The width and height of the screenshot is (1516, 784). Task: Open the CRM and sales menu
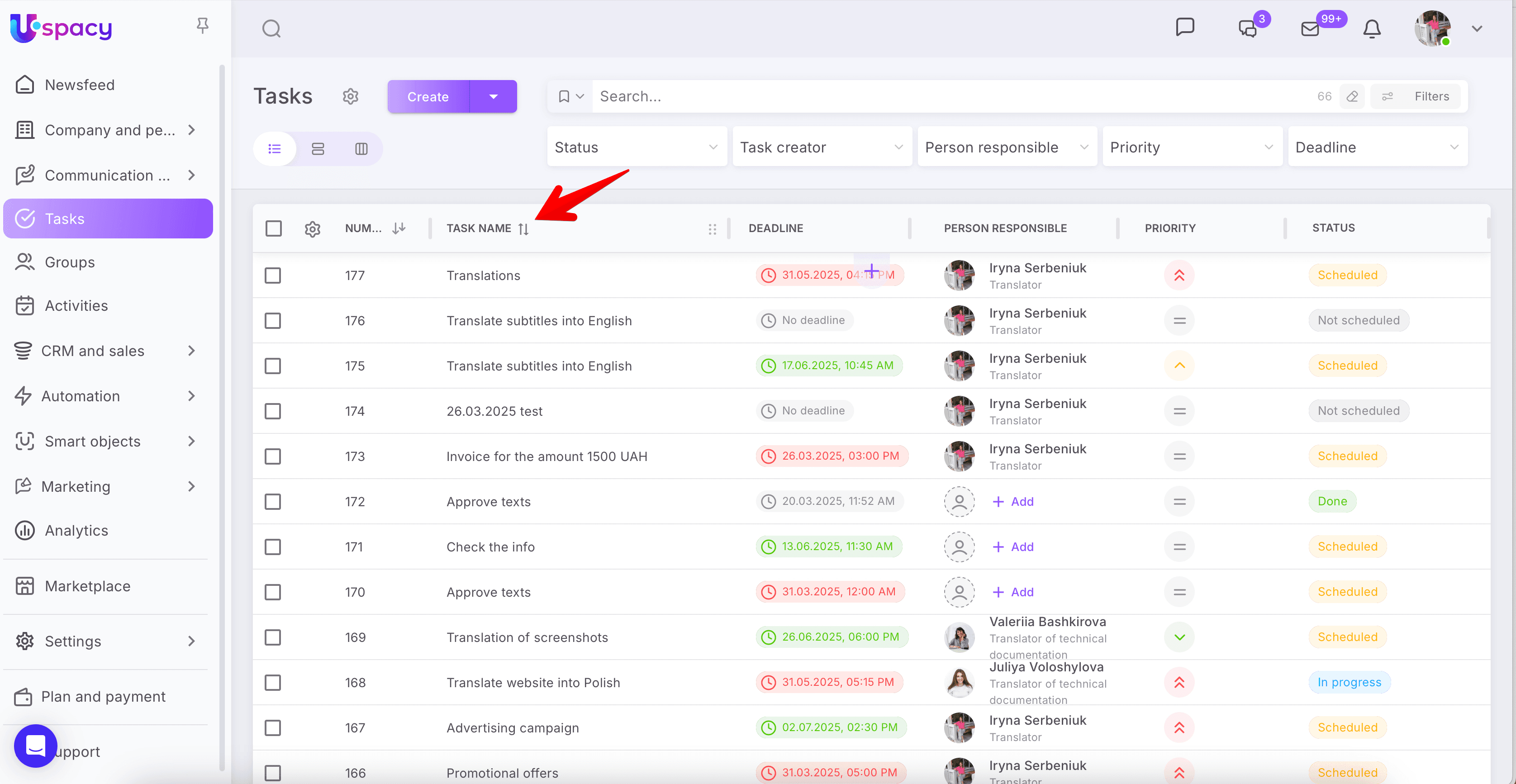(x=93, y=350)
